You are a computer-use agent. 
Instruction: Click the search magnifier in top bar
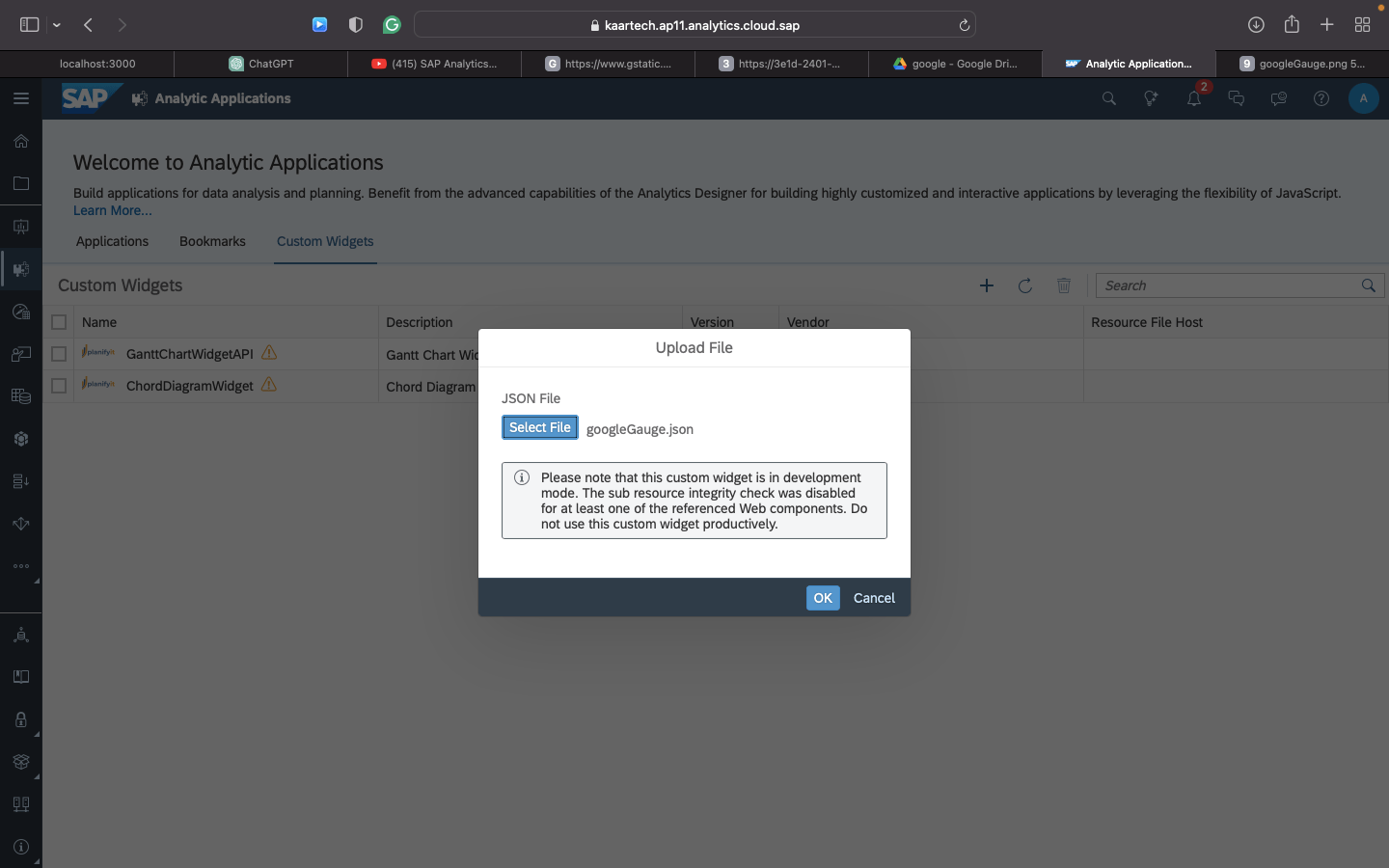(x=1108, y=98)
